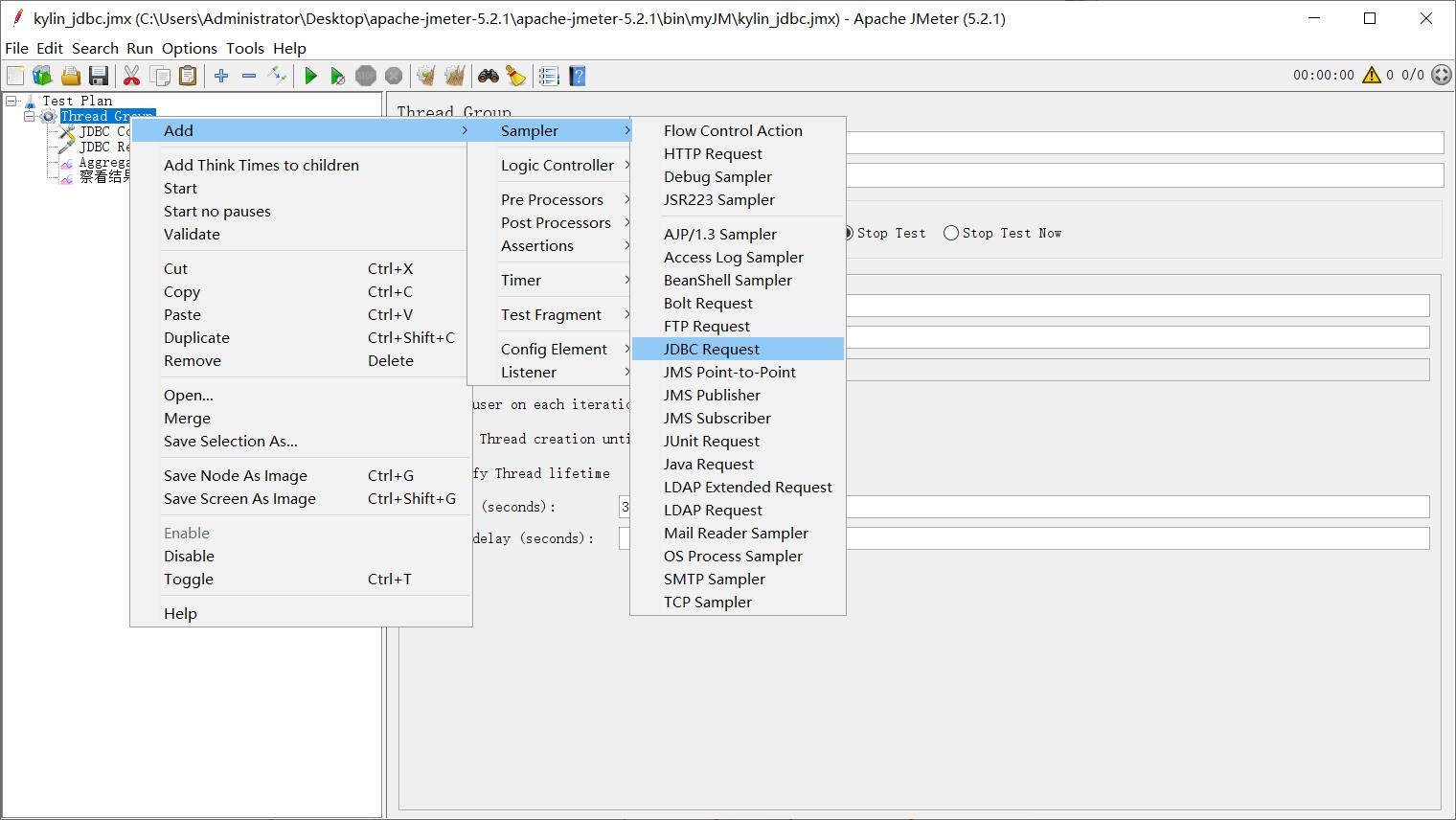Click the top Thread Properties input field
Image resolution: width=1456 pixels, height=820 pixels.
tap(1137, 305)
